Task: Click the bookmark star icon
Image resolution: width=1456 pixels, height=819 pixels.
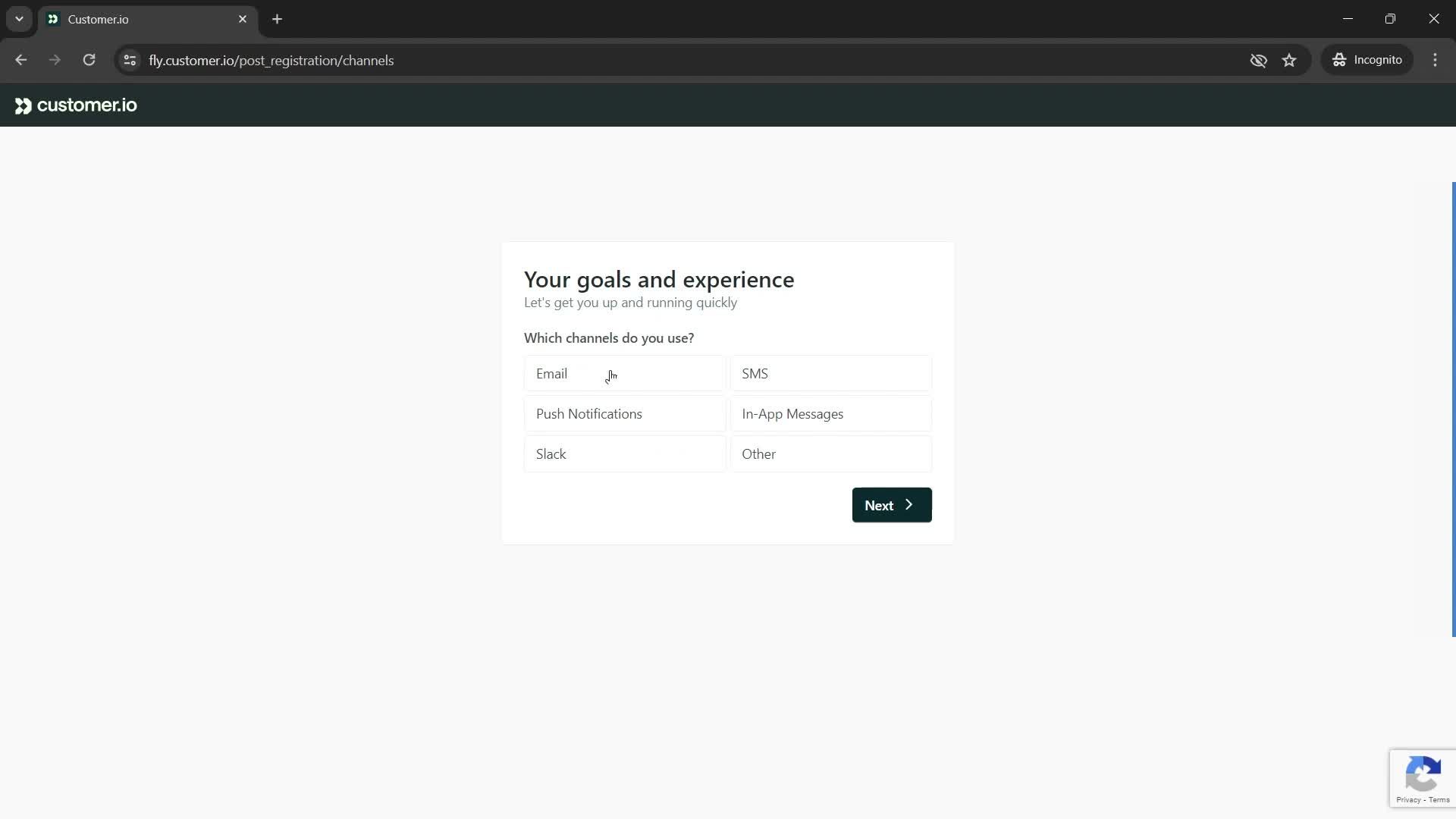Action: (x=1289, y=60)
